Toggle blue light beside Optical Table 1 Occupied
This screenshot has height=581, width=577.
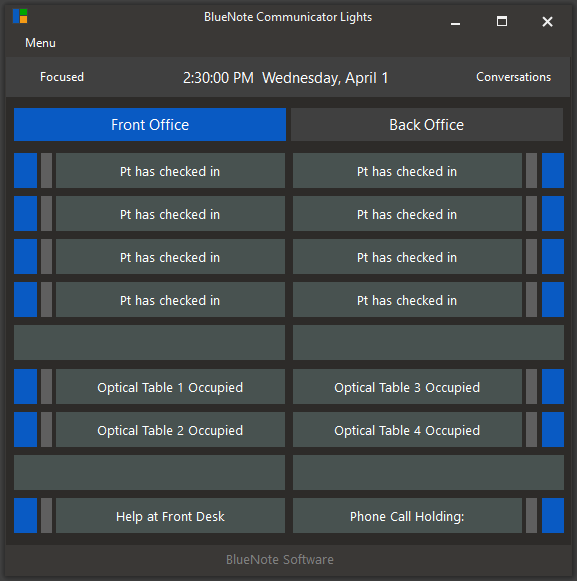point(26,386)
